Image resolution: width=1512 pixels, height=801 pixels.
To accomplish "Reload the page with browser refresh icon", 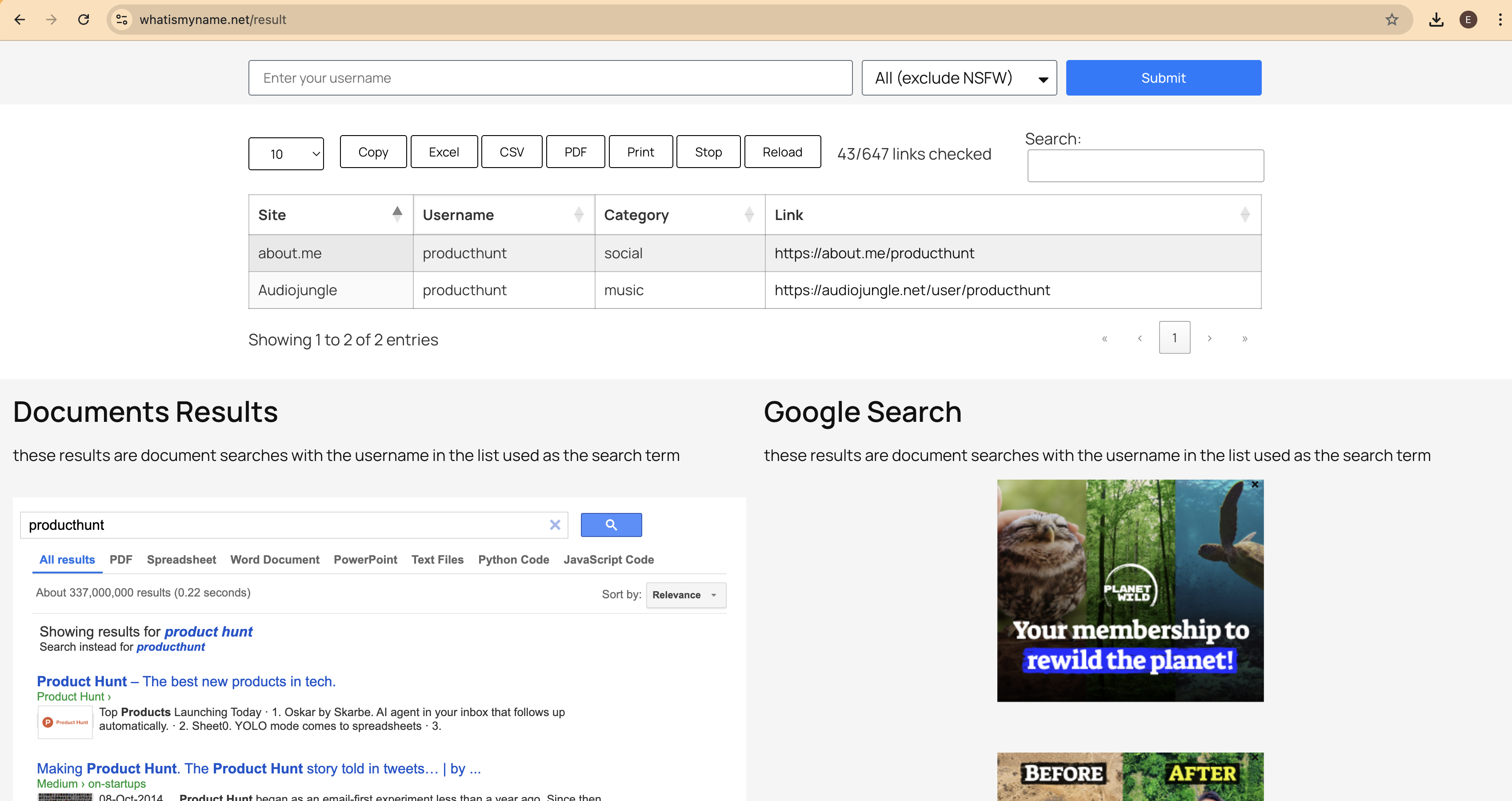I will [x=84, y=20].
